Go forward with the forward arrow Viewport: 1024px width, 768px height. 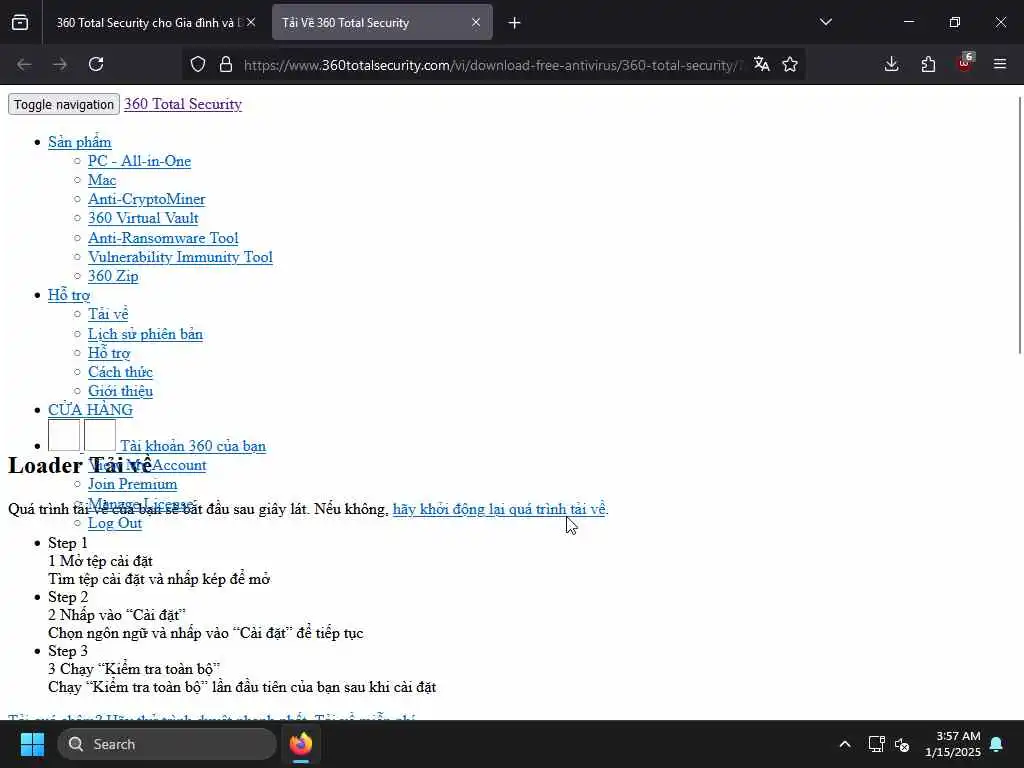60,64
